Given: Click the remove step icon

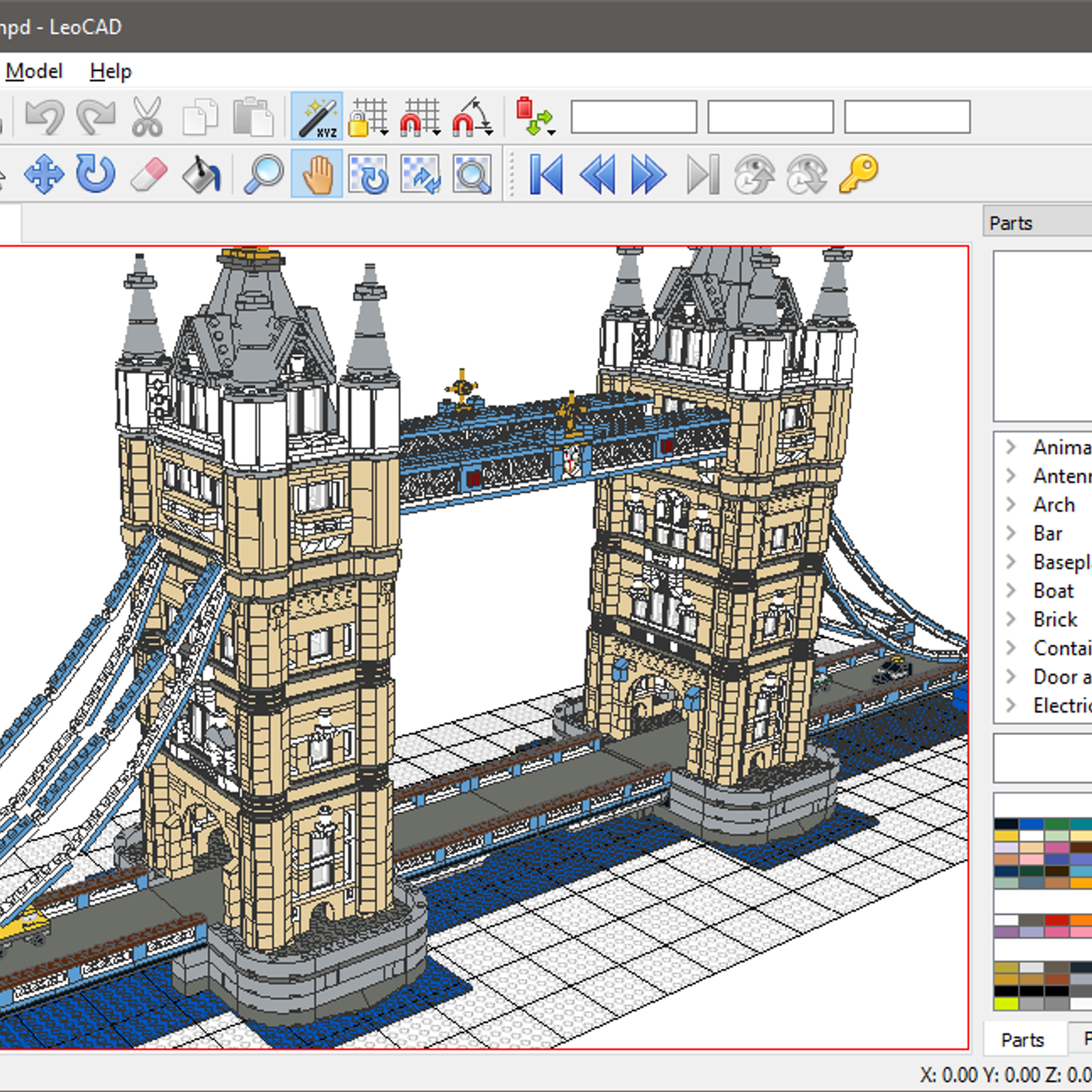Looking at the screenshot, I should tap(807, 174).
